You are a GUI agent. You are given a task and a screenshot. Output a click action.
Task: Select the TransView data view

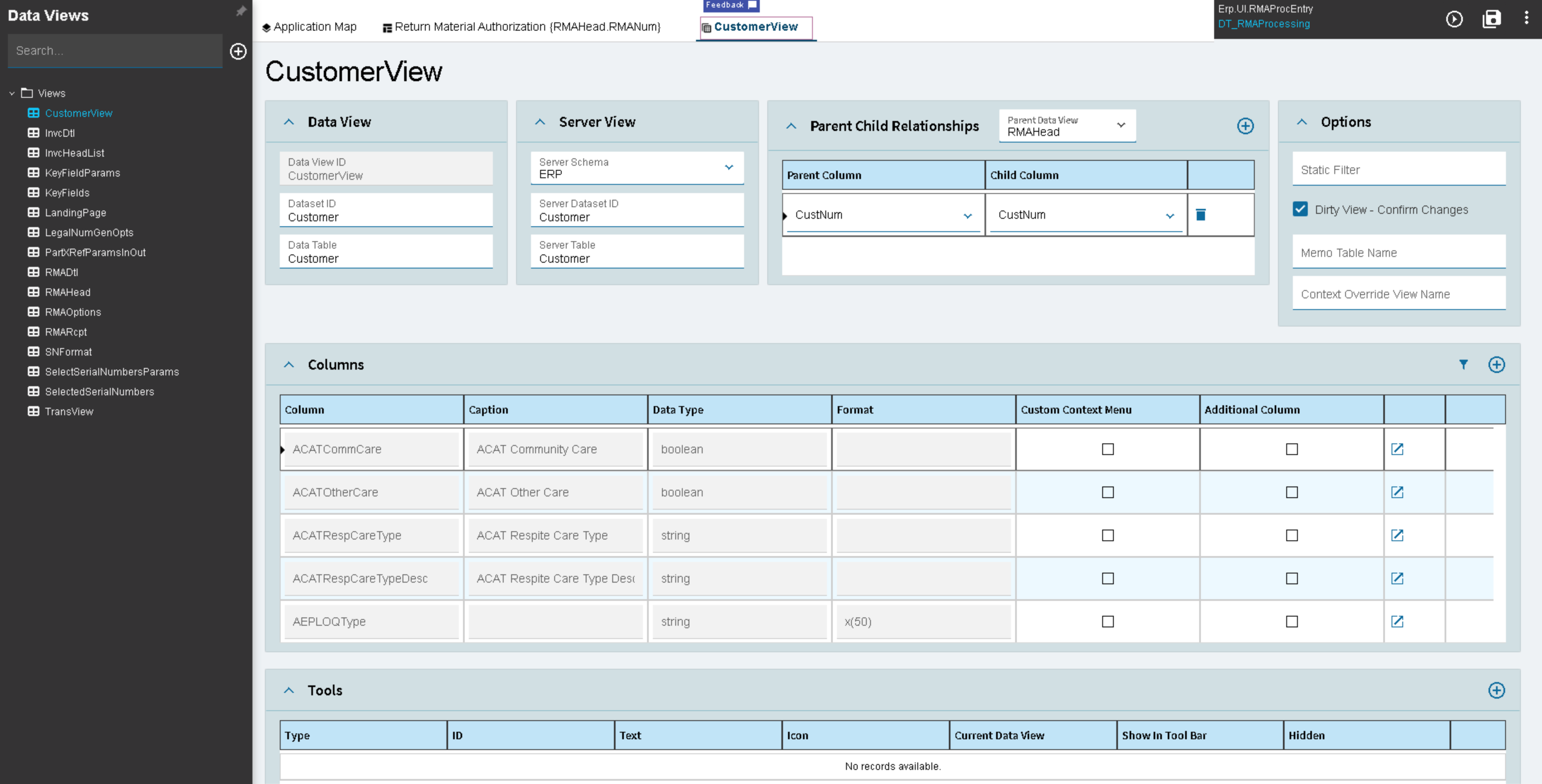(69, 412)
